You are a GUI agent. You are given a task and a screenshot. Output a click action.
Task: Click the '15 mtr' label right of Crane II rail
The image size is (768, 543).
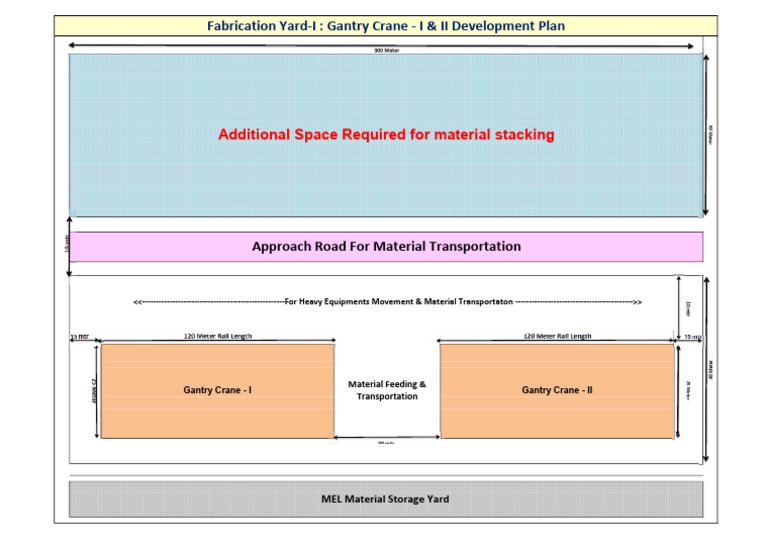click(693, 337)
